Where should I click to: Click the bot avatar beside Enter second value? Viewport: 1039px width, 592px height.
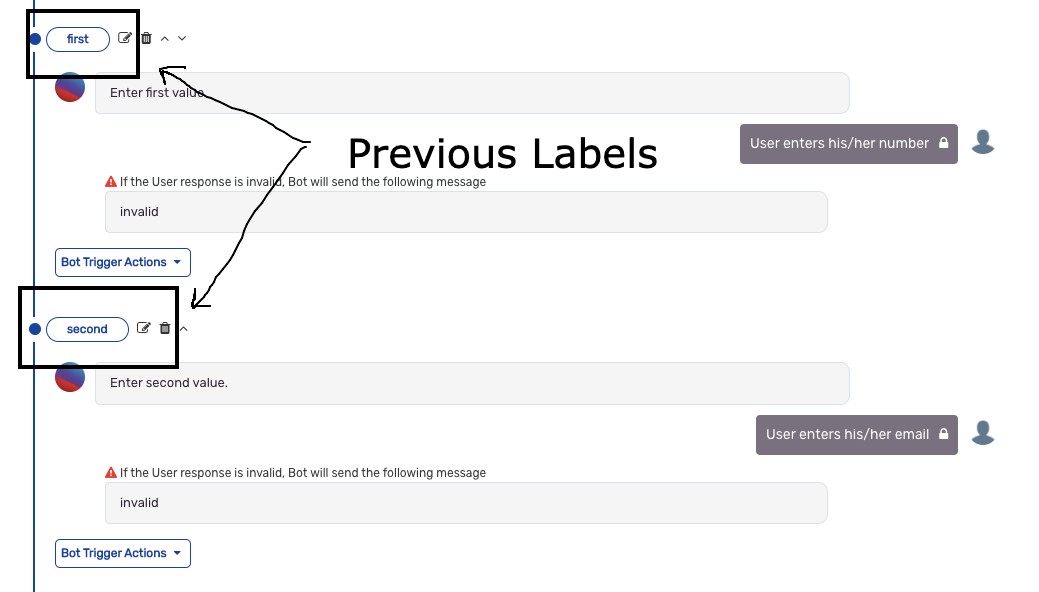click(69, 378)
